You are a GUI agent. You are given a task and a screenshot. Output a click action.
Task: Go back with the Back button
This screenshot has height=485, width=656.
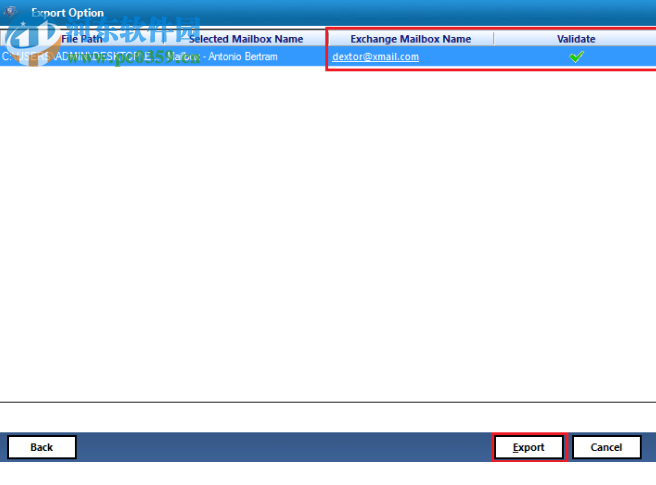point(42,447)
